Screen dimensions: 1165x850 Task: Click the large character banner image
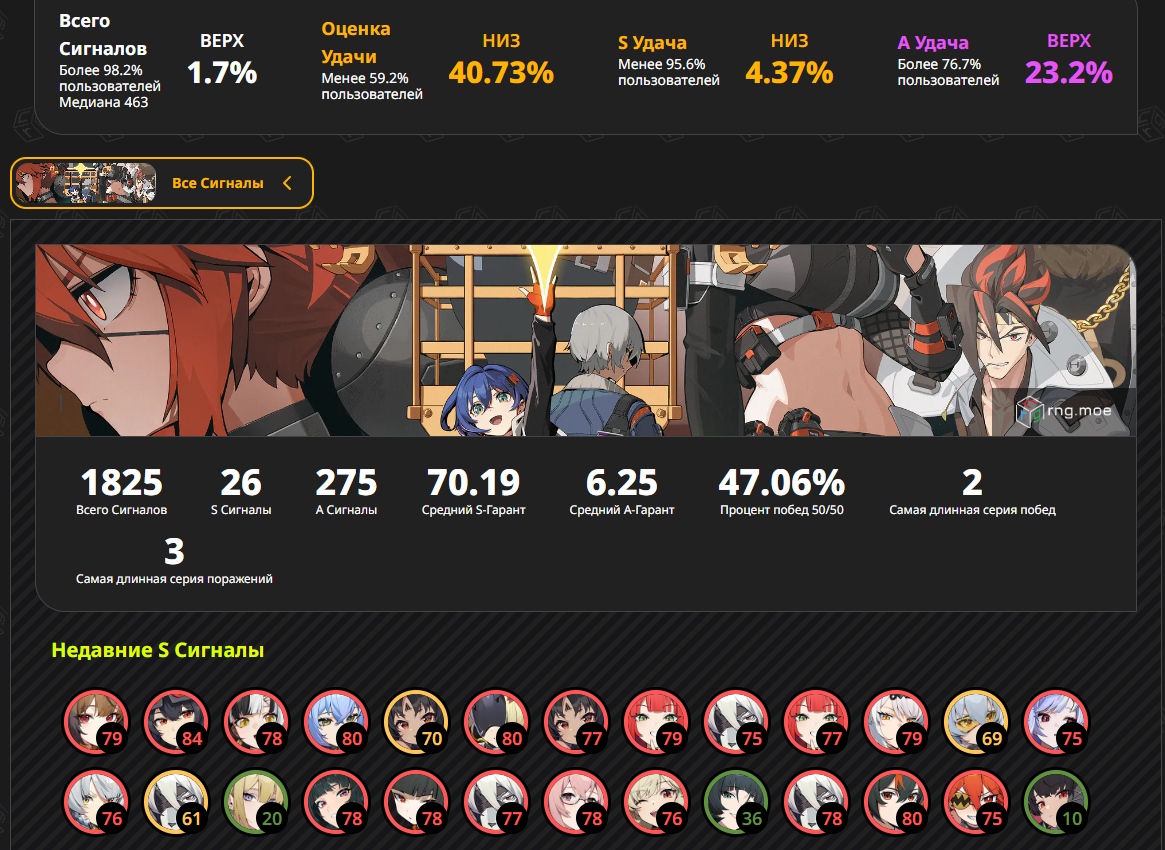point(585,340)
